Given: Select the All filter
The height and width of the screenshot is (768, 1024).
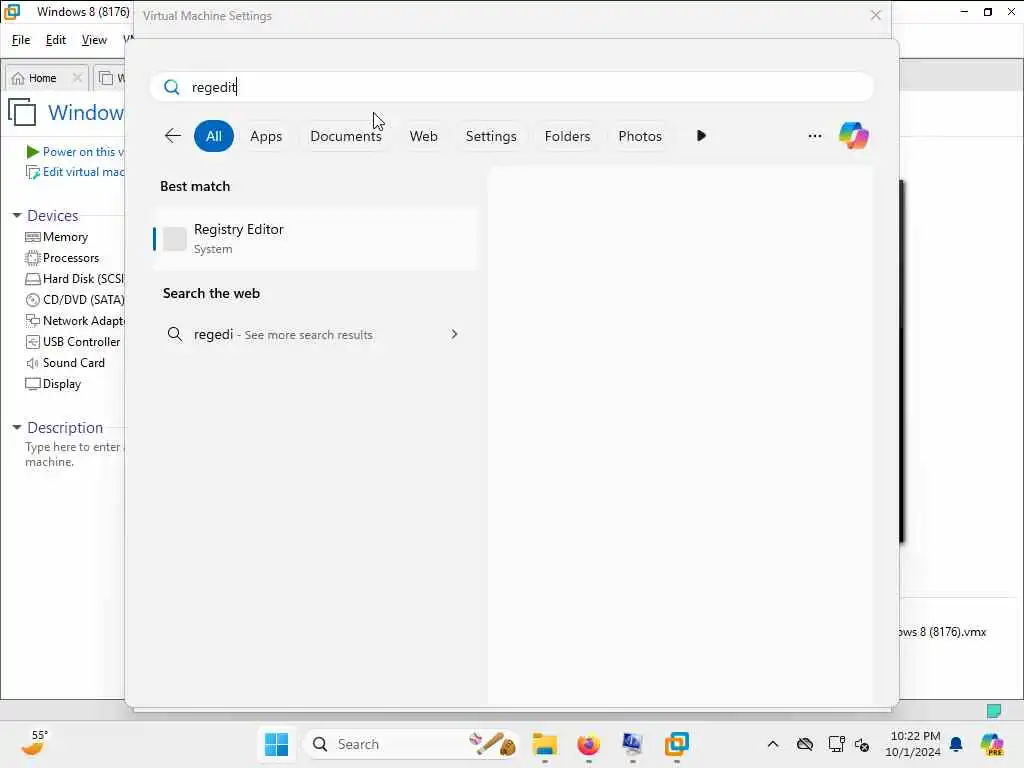Looking at the screenshot, I should 214,136.
